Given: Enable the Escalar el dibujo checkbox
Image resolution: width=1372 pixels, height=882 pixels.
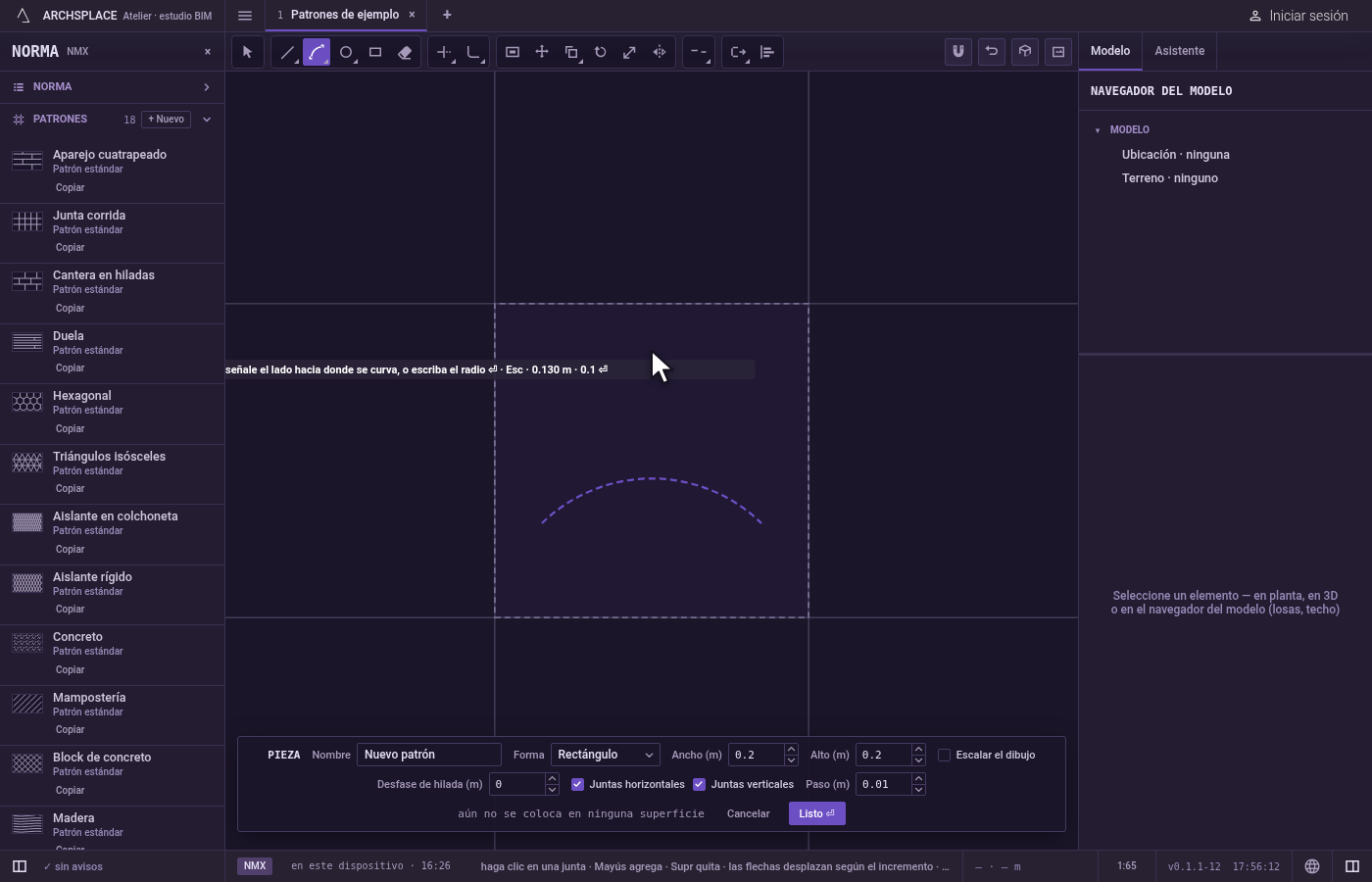Looking at the screenshot, I should pyautogui.click(x=945, y=755).
